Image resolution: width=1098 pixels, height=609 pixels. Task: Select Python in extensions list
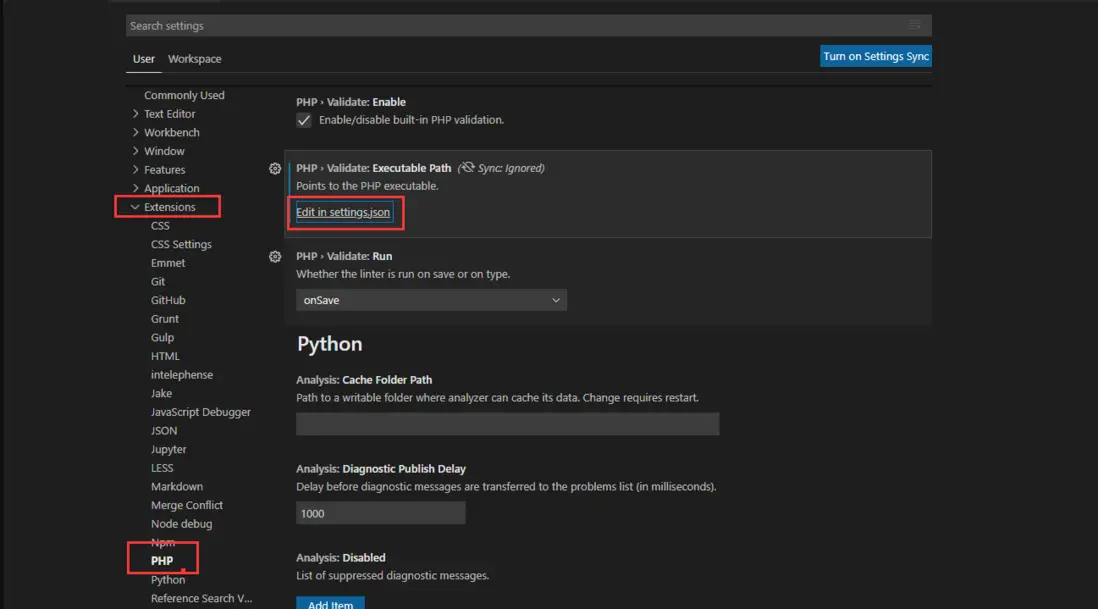(x=168, y=580)
